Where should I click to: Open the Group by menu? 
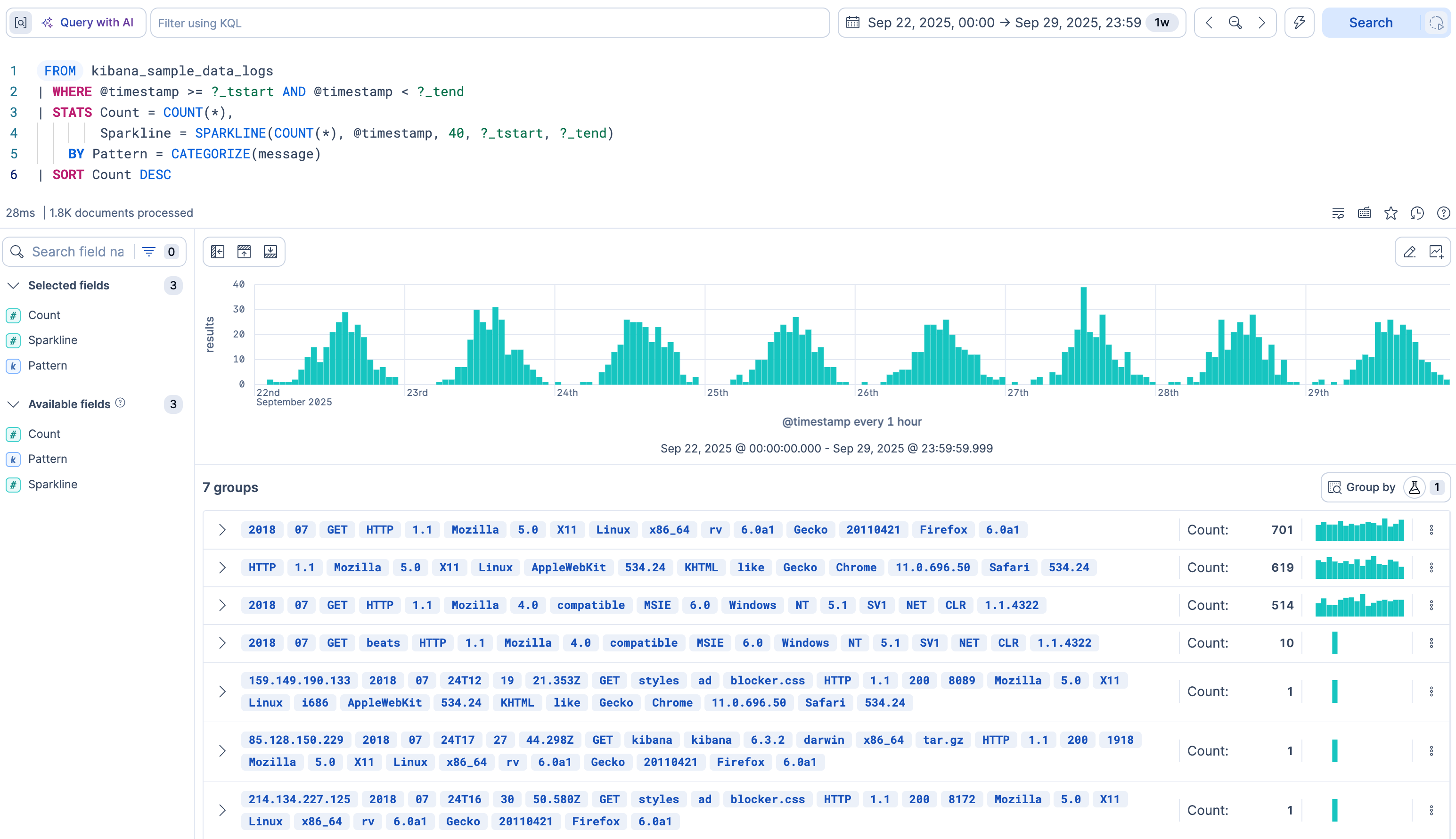tap(1385, 487)
